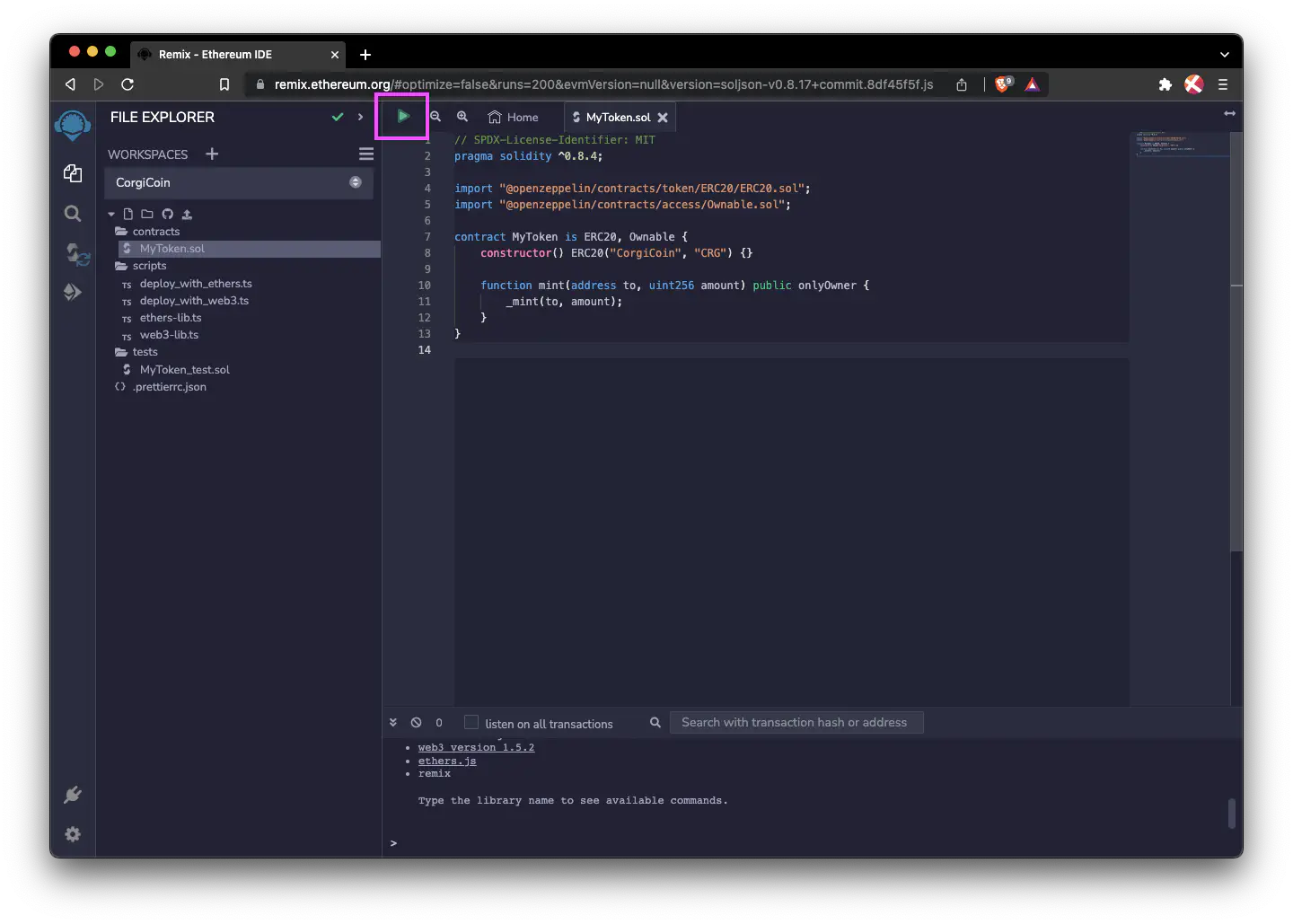1293x924 pixels.
Task: Collapse the terminal with double chevron icon
Action: click(393, 722)
